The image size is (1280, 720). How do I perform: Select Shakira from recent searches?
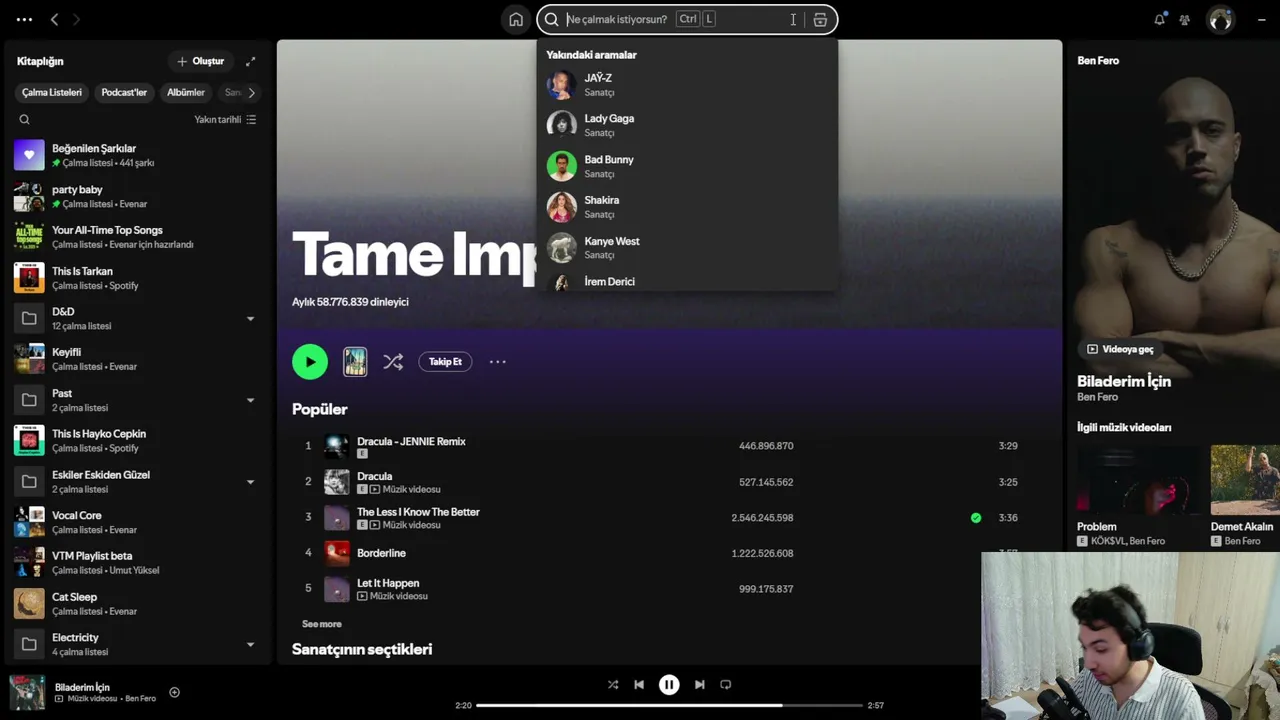coord(687,207)
